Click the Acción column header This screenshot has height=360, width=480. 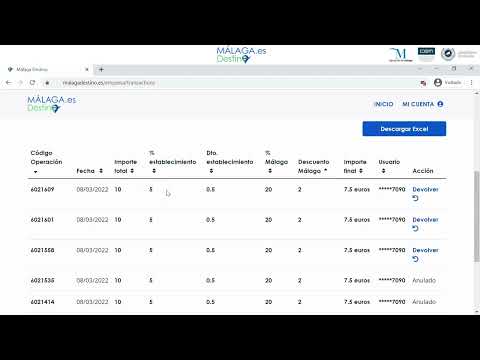point(423,171)
